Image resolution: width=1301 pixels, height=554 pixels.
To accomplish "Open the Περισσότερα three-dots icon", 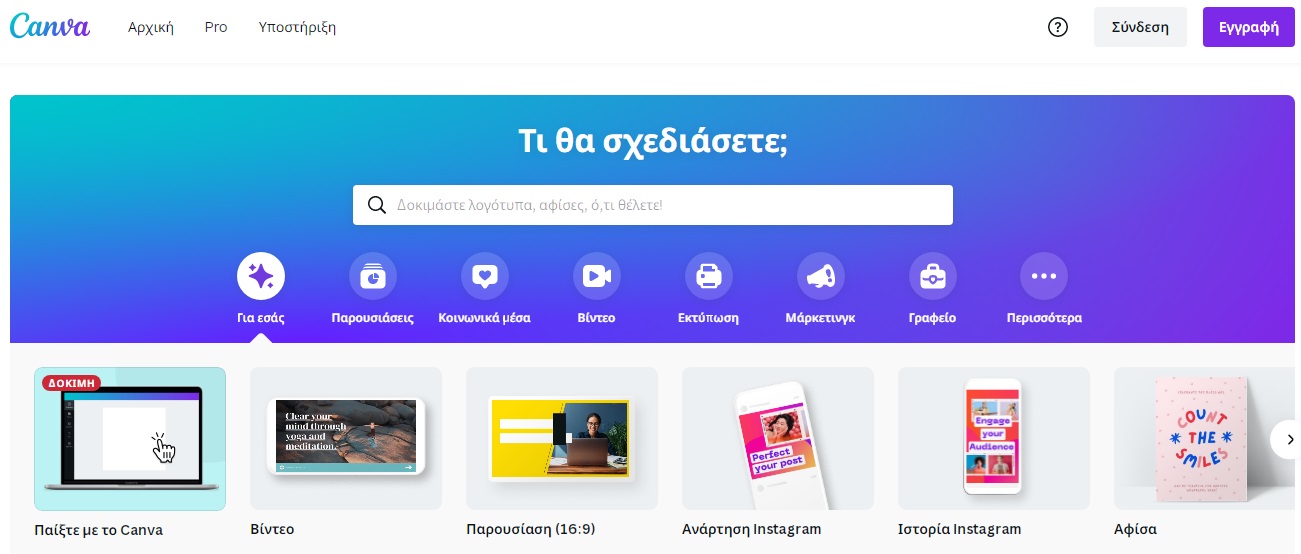I will pos(1044,276).
